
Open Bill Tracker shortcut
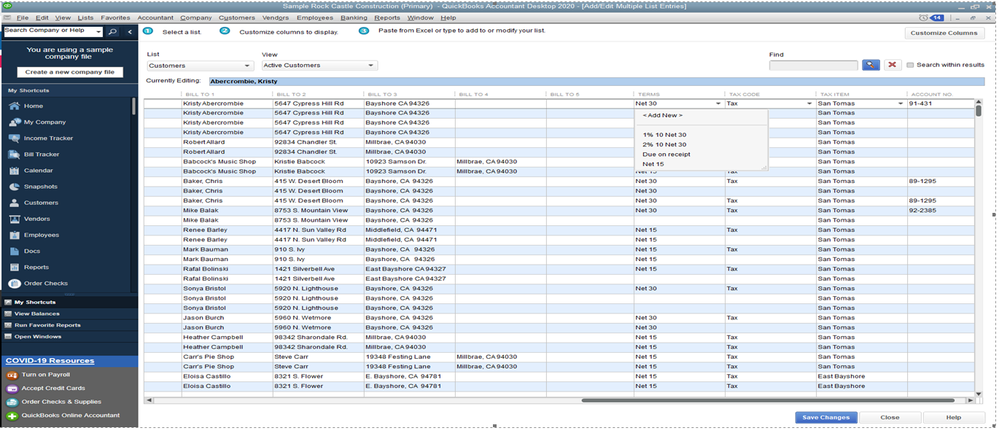click(x=34, y=154)
